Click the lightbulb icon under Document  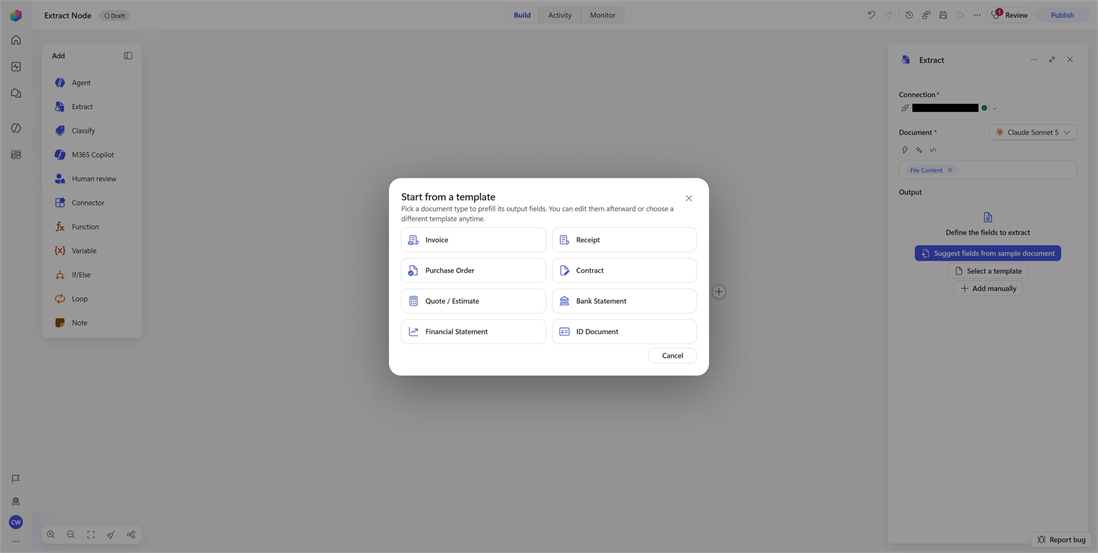click(905, 150)
